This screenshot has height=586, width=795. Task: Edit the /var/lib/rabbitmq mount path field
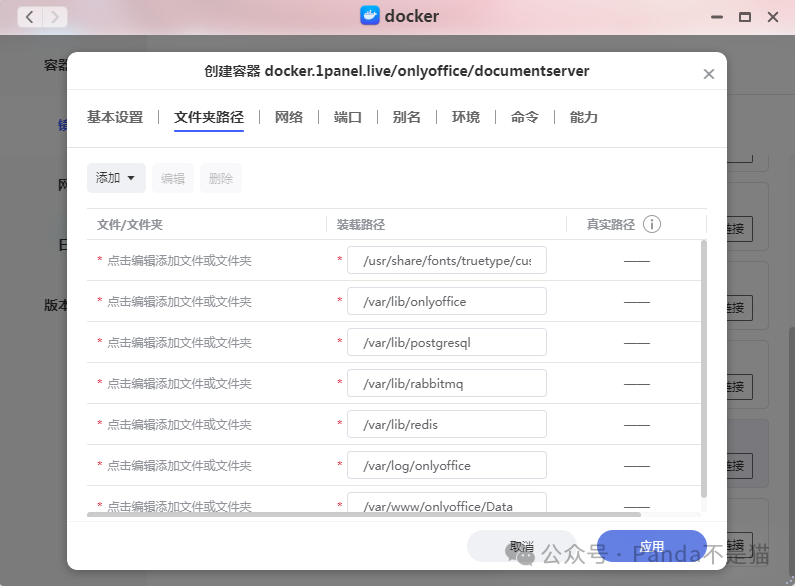(x=447, y=383)
